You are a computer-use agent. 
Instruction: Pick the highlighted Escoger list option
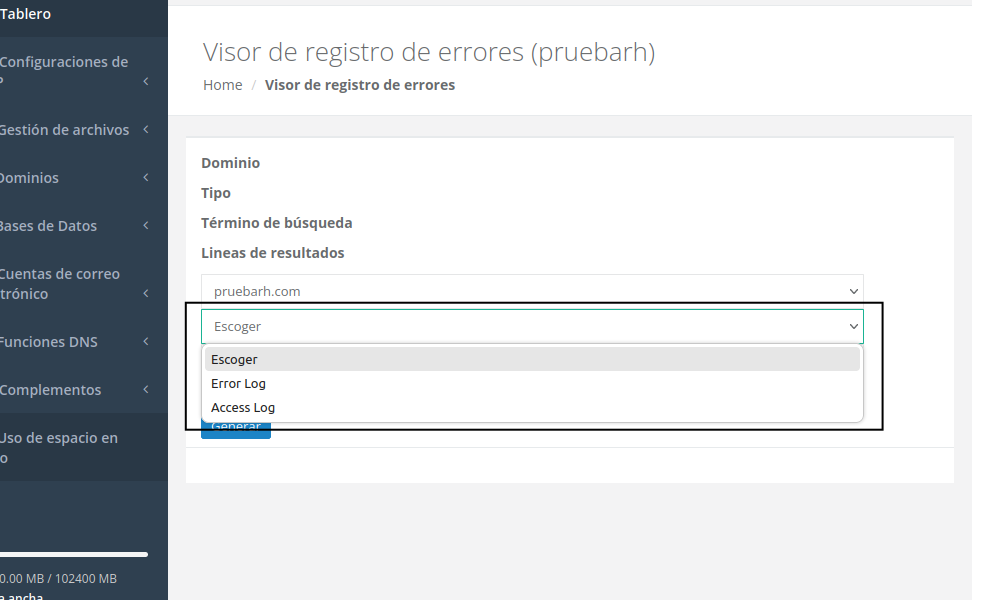tap(234, 359)
